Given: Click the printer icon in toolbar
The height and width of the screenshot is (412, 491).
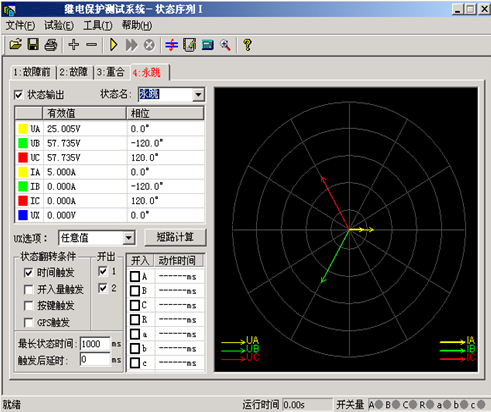Looking at the screenshot, I should point(51,45).
